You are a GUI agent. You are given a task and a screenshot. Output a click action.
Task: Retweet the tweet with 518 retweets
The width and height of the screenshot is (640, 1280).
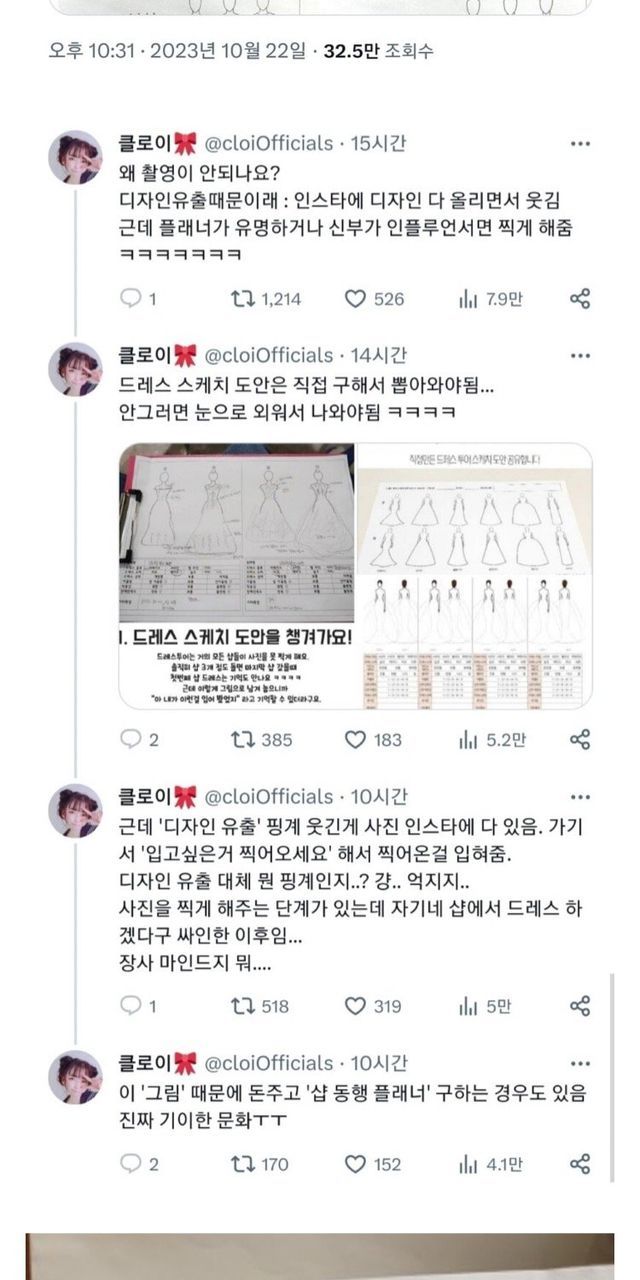[x=260, y=1006]
